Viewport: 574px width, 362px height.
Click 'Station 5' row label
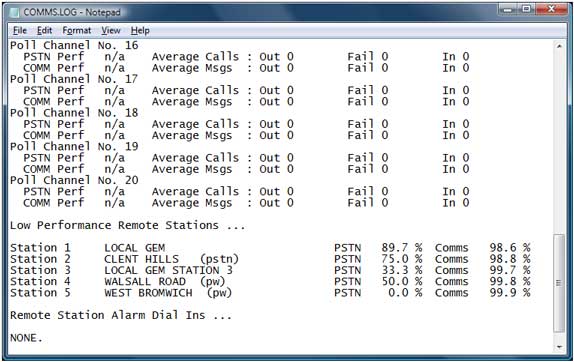coord(40,293)
